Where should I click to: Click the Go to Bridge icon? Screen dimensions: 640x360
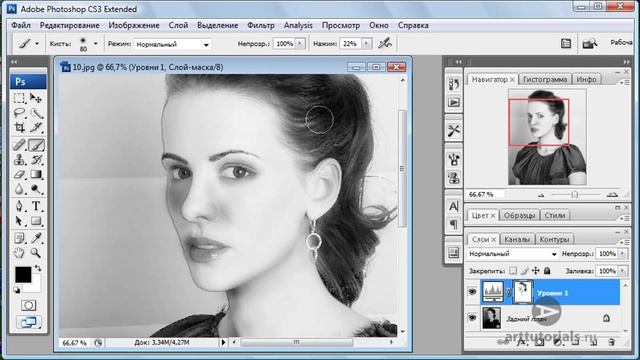589,43
